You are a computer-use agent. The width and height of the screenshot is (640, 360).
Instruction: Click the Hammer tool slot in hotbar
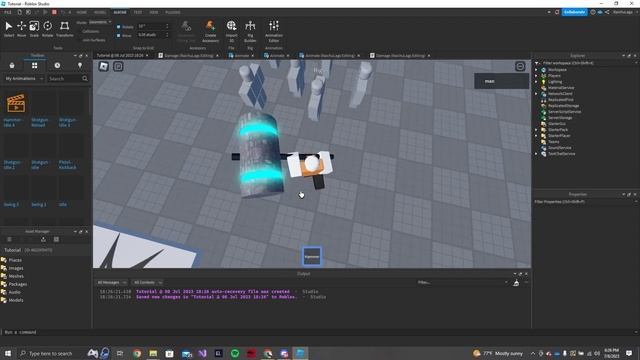click(312, 256)
